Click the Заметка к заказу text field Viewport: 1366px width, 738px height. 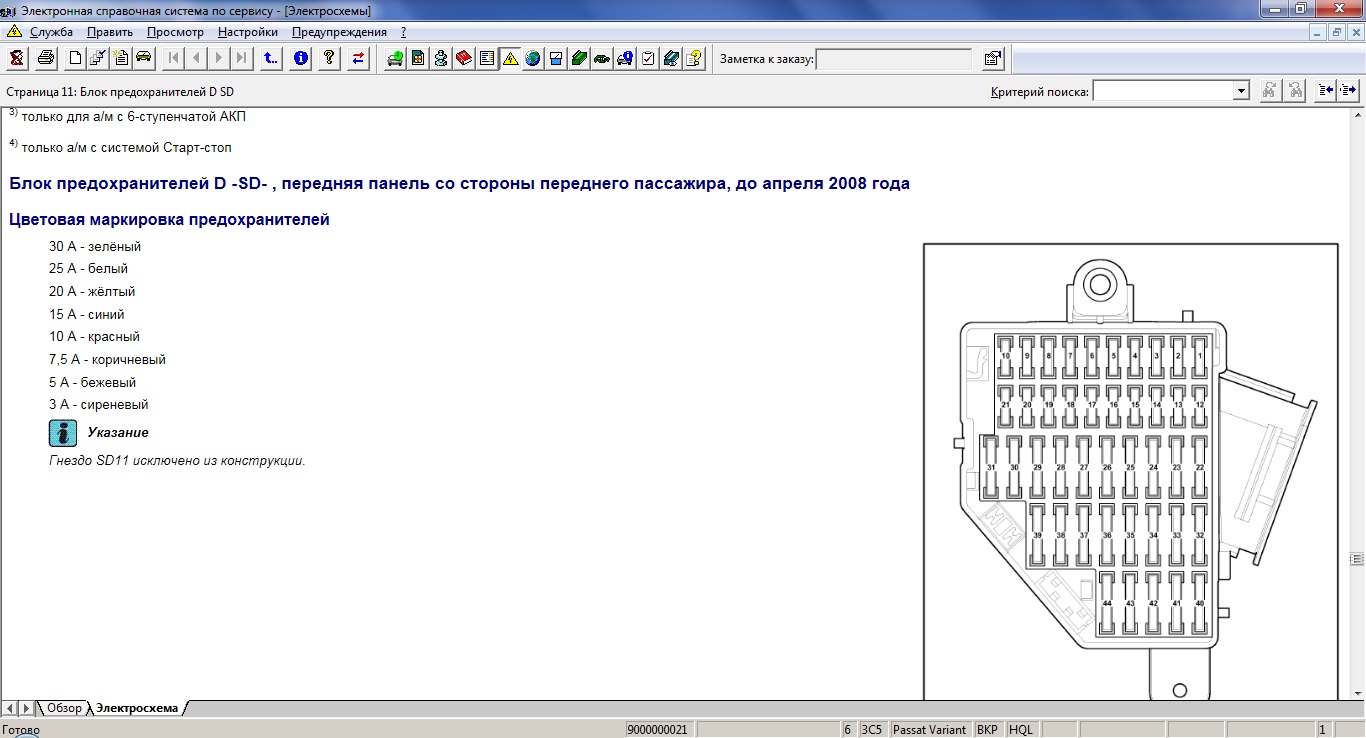coord(894,60)
